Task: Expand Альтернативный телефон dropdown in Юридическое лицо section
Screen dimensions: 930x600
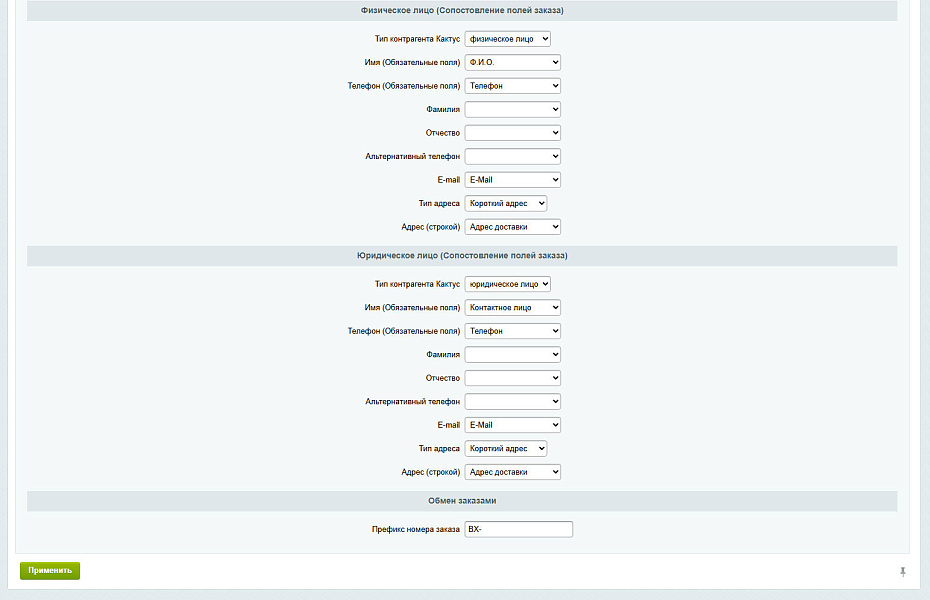Action: pos(512,401)
